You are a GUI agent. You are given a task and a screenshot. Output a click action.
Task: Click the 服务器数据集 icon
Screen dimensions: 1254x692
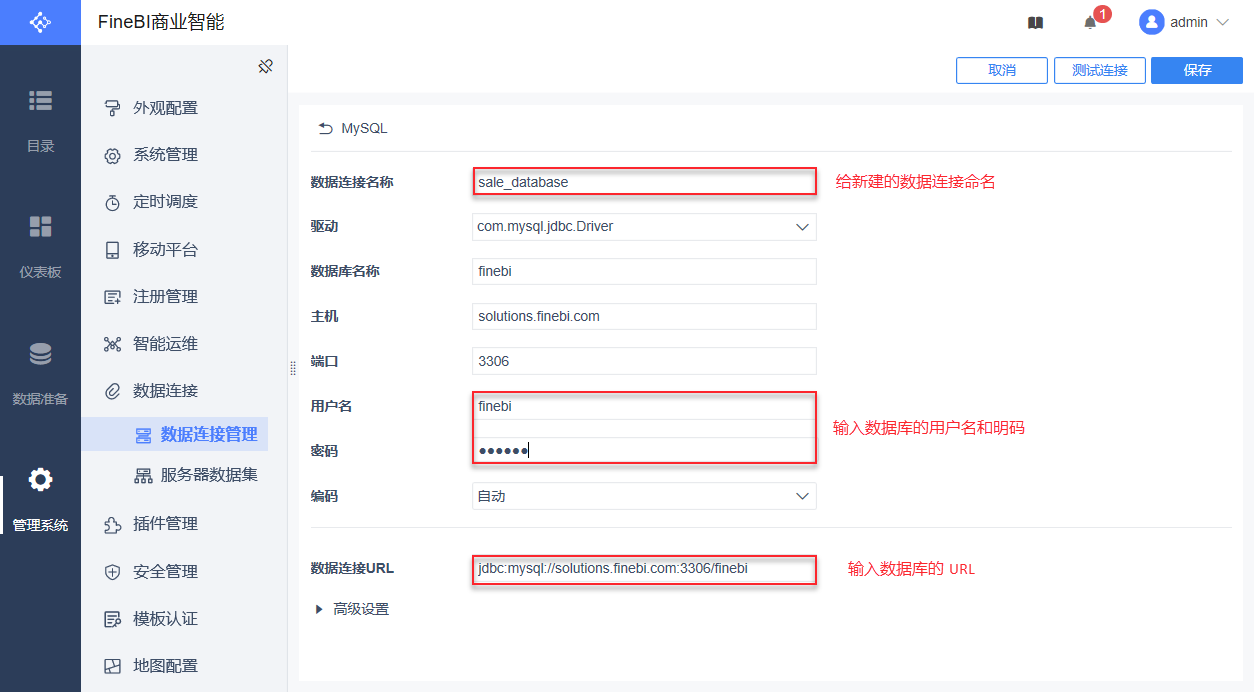tap(143, 475)
